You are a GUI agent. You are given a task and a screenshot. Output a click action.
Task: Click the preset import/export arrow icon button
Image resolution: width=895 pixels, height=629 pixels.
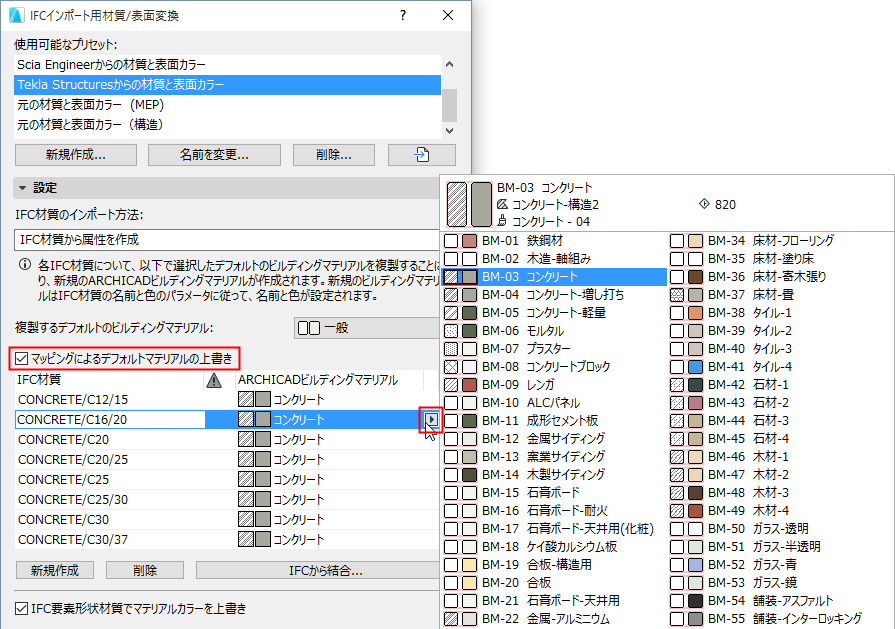click(x=420, y=154)
